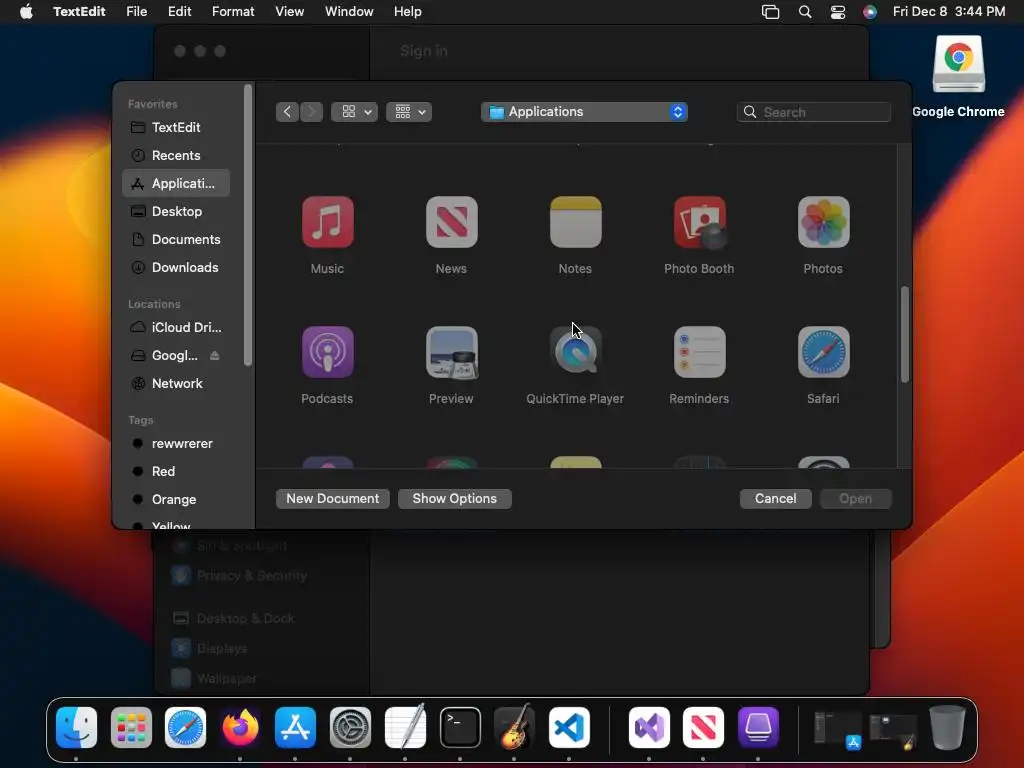Select TextEdit in sidebar Favorites
Screen dimensions: 1024x768
(x=176, y=127)
